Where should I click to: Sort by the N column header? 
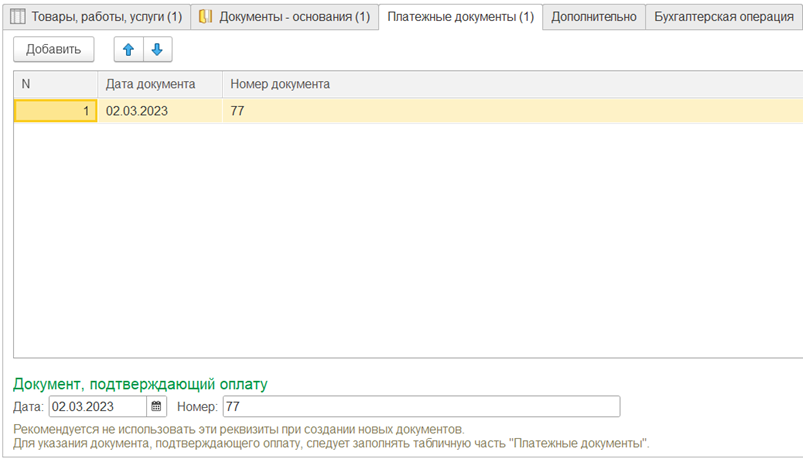pos(55,84)
